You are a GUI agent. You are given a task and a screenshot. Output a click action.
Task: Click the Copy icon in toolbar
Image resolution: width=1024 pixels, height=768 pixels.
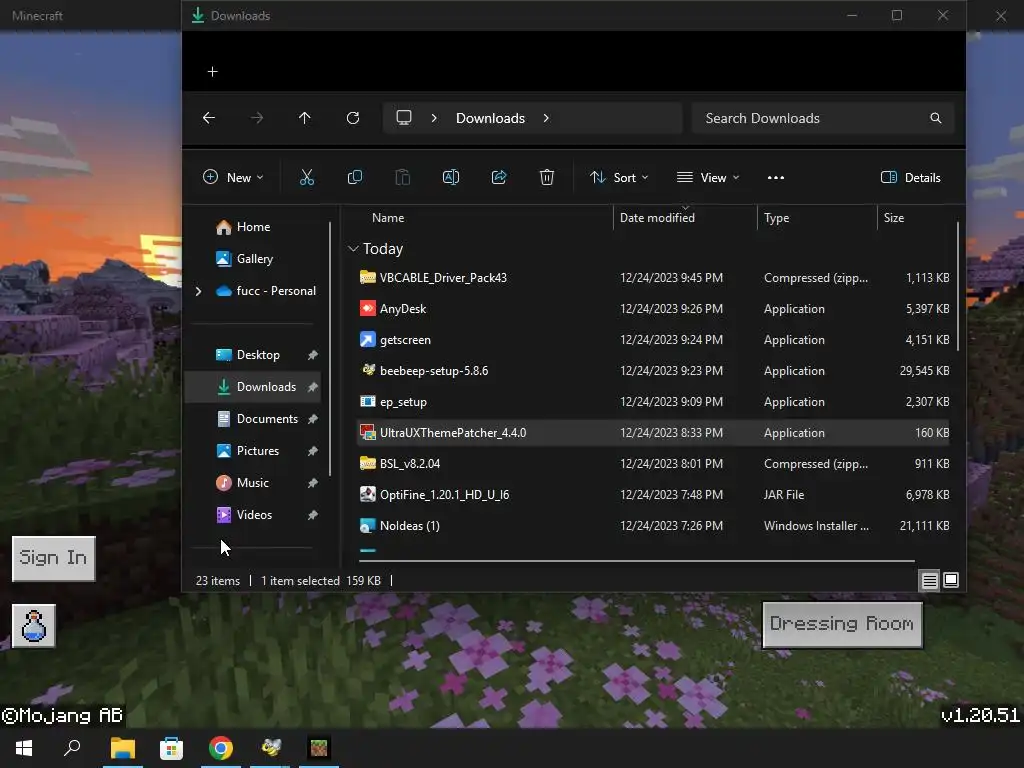pyautogui.click(x=355, y=177)
